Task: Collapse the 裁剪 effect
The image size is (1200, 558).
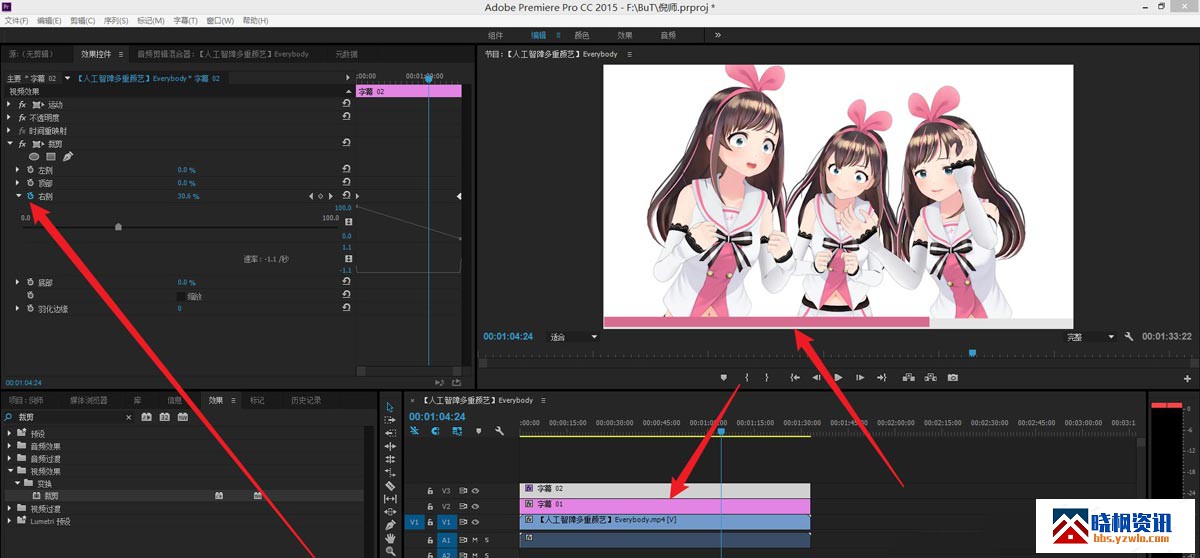Action: [x=8, y=144]
